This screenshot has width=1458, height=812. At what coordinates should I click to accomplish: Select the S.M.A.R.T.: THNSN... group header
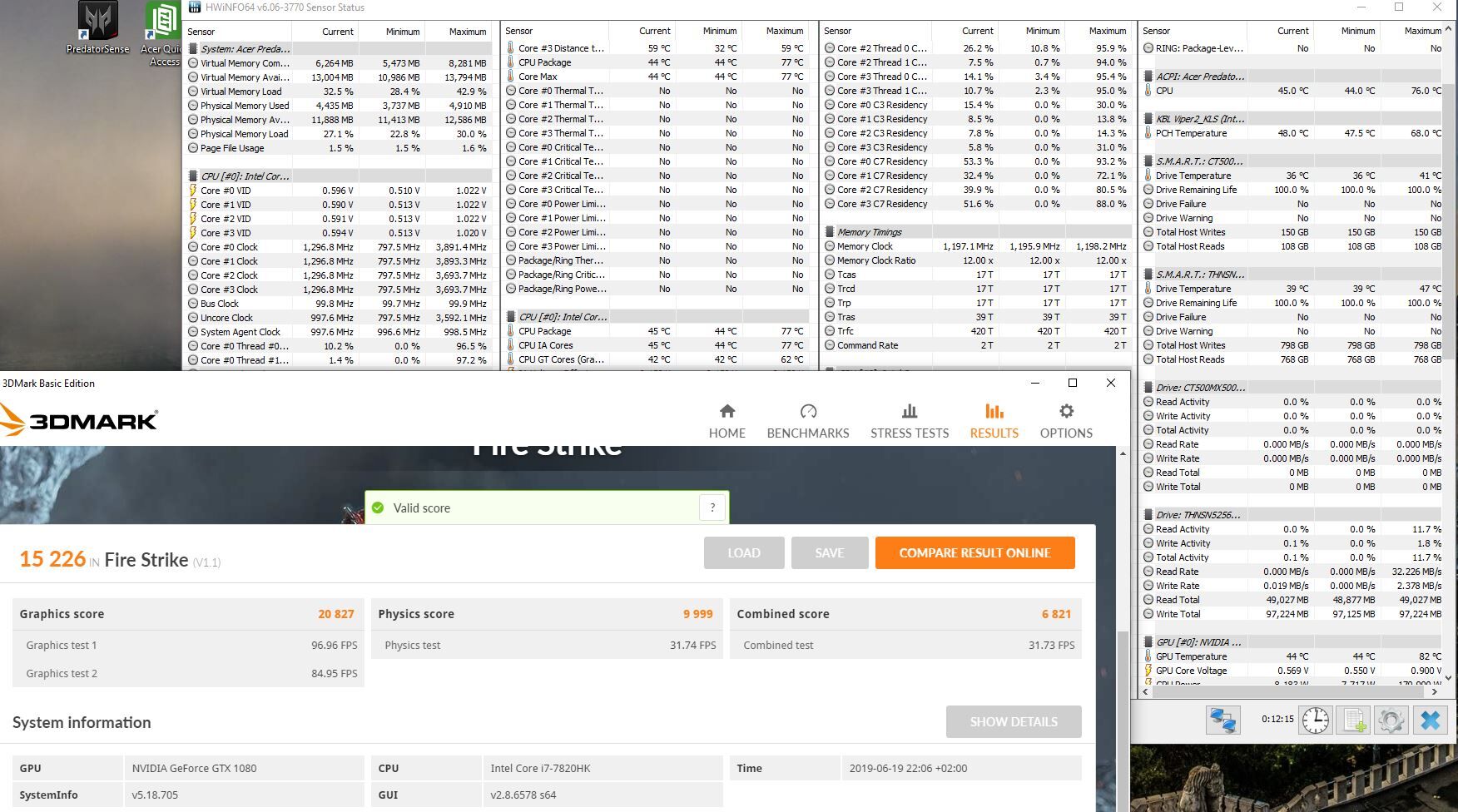[x=1292, y=275]
